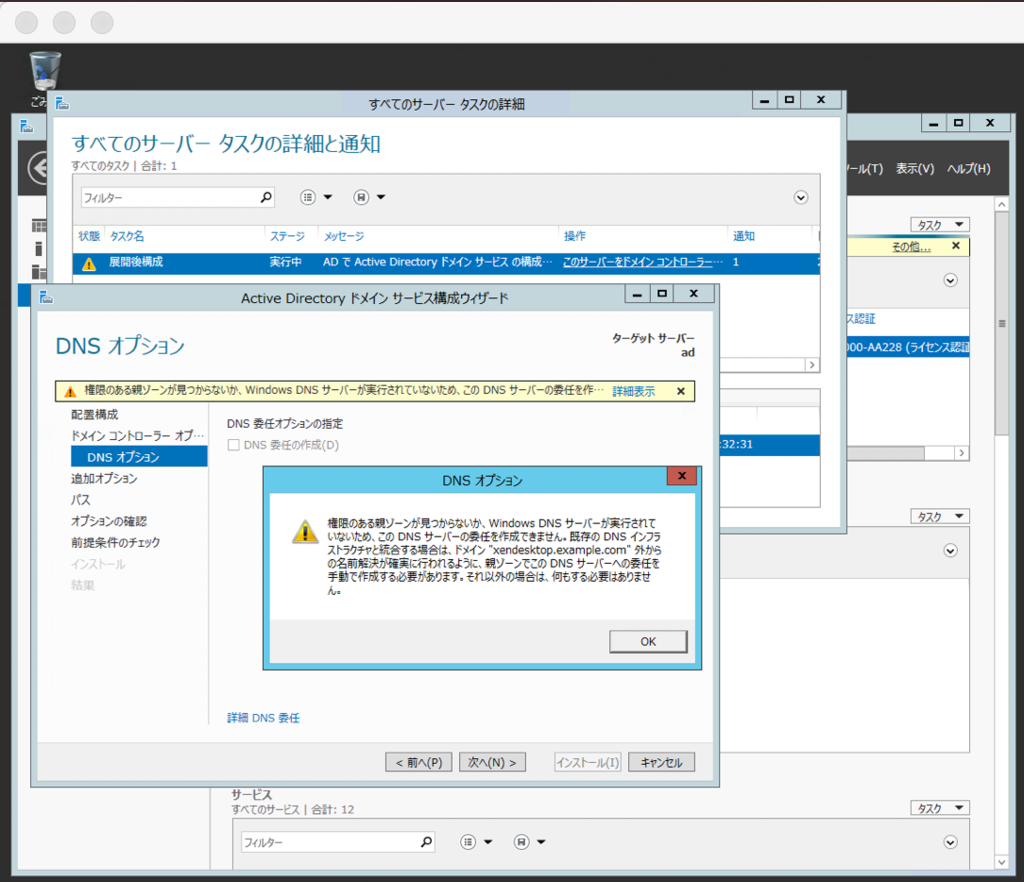Open the 表示(V) menu in Server Manager

914,168
